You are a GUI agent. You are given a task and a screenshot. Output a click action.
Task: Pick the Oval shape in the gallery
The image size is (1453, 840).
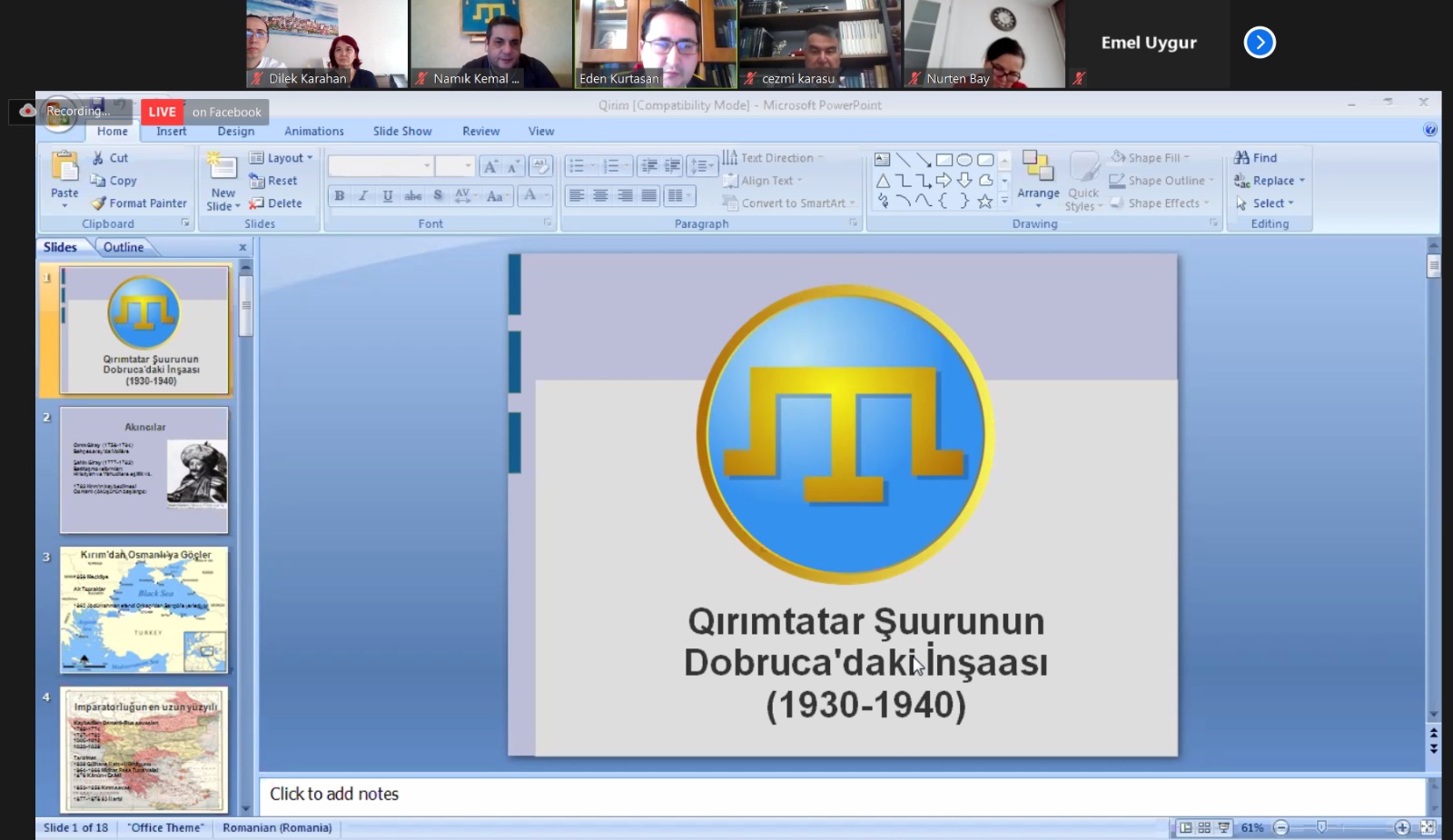[964, 160]
